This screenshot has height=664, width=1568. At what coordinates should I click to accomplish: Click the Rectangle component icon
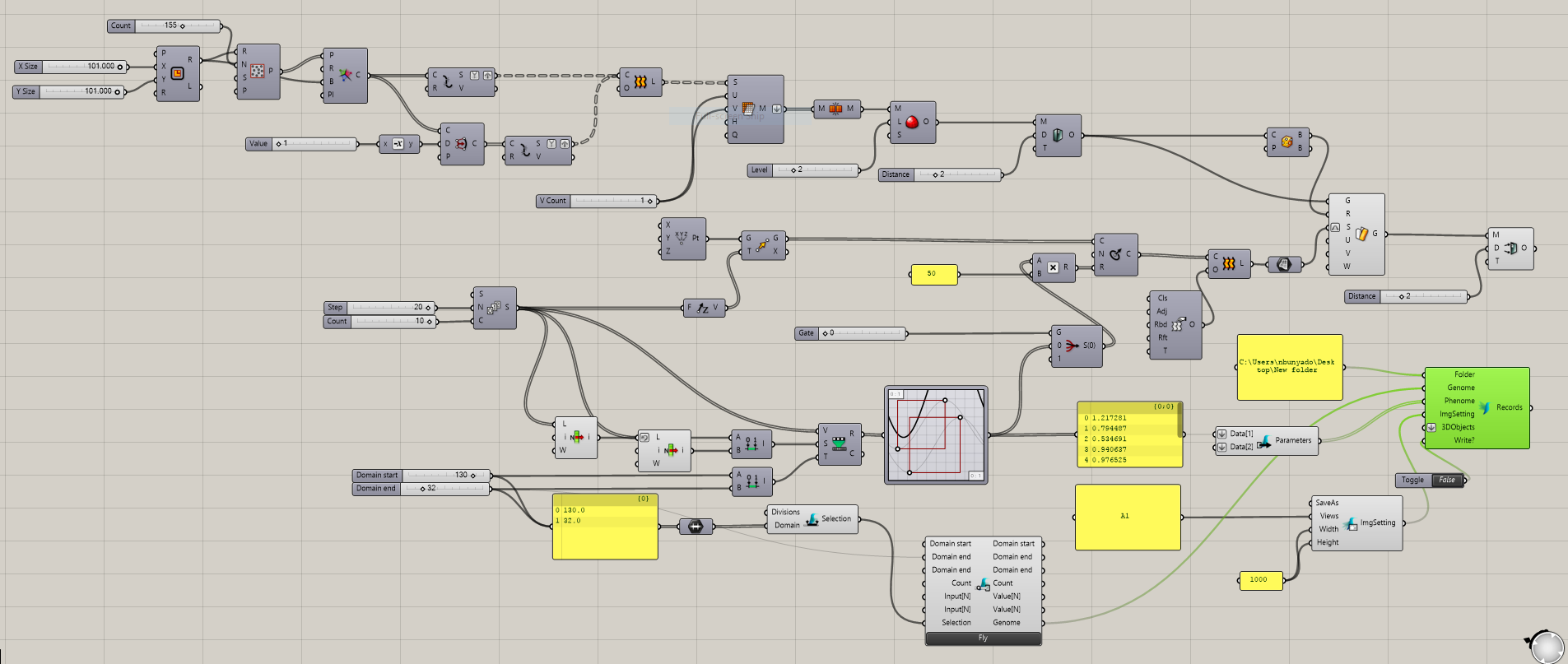(x=177, y=74)
